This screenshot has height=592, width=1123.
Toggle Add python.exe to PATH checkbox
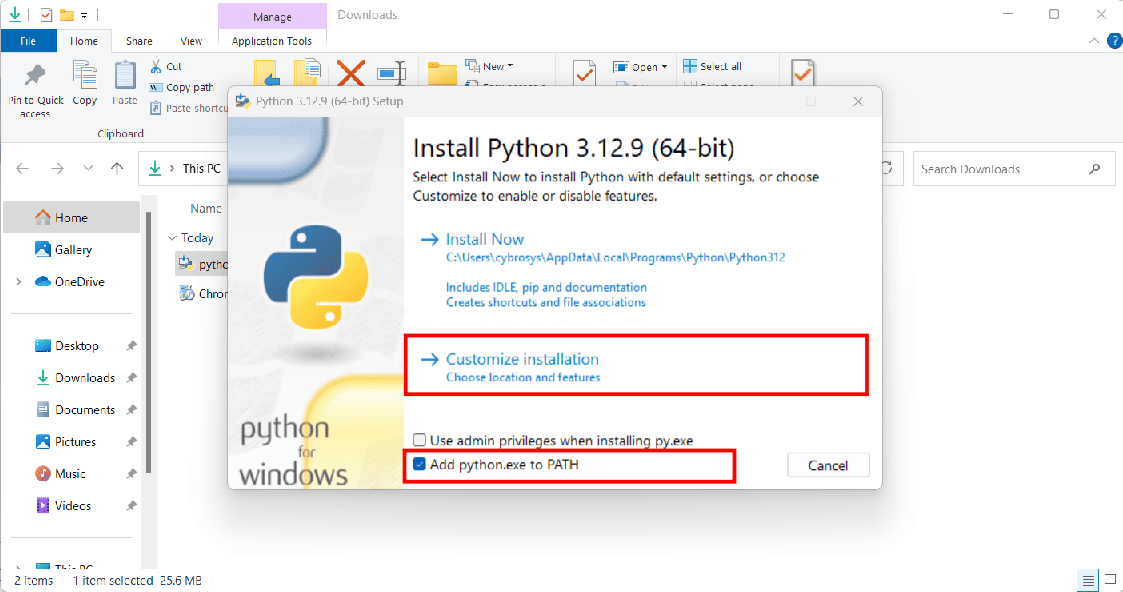click(420, 465)
